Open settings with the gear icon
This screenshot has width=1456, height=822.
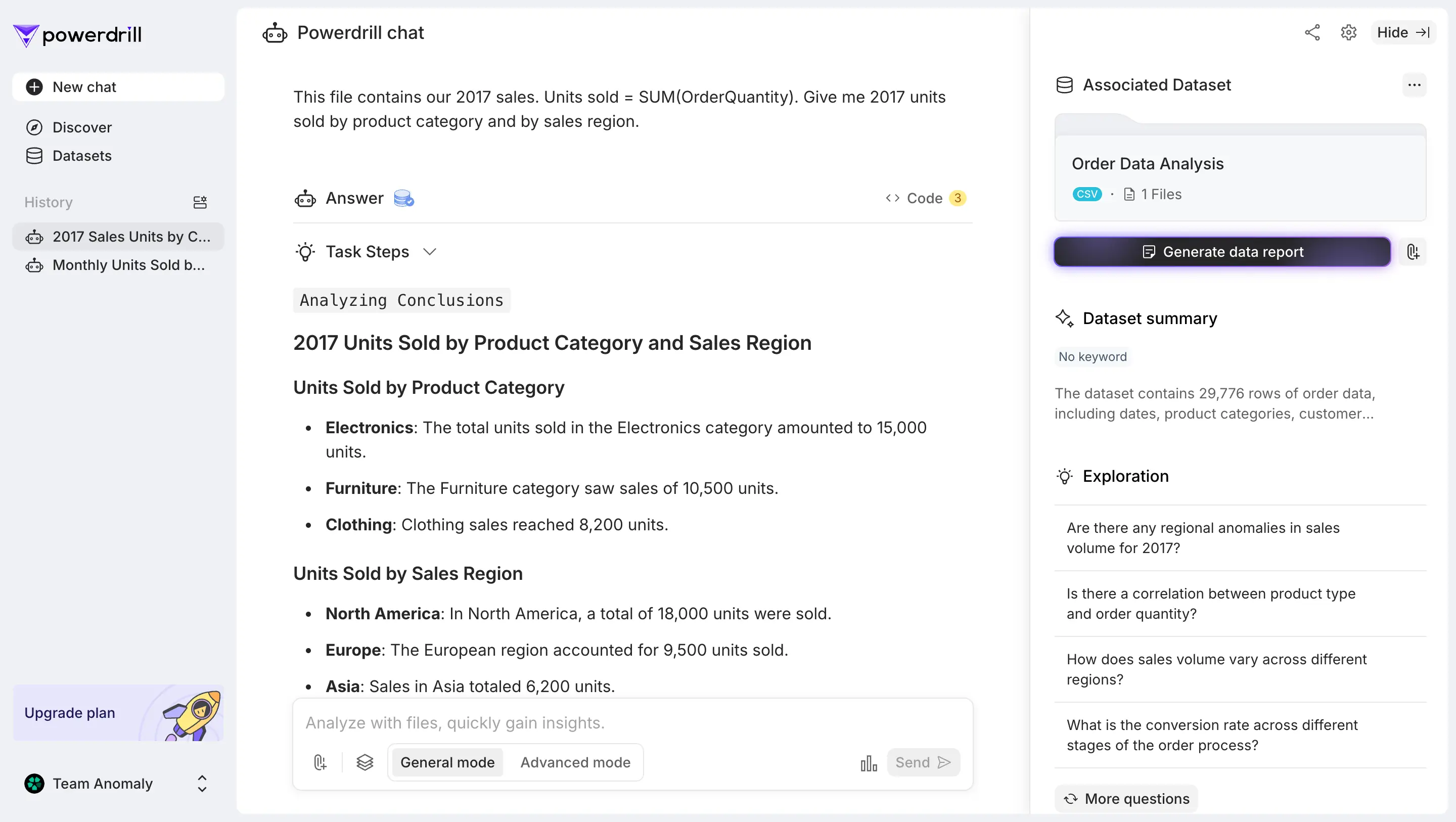[1349, 33]
